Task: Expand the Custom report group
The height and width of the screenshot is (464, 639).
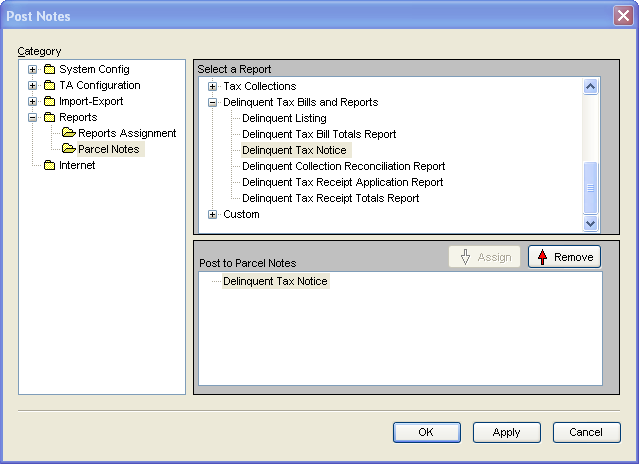Action: [212, 214]
